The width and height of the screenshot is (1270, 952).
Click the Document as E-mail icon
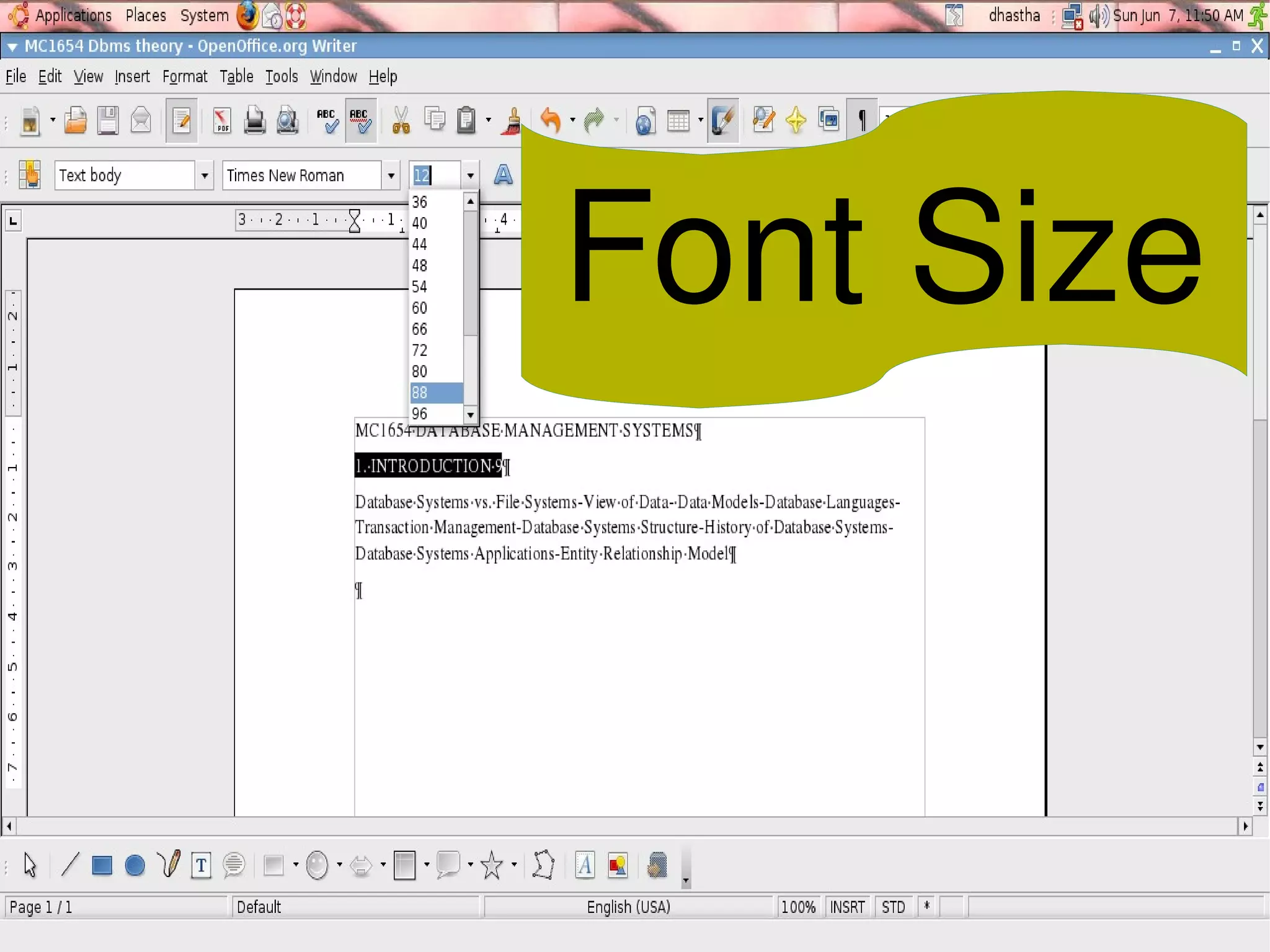[x=141, y=120]
